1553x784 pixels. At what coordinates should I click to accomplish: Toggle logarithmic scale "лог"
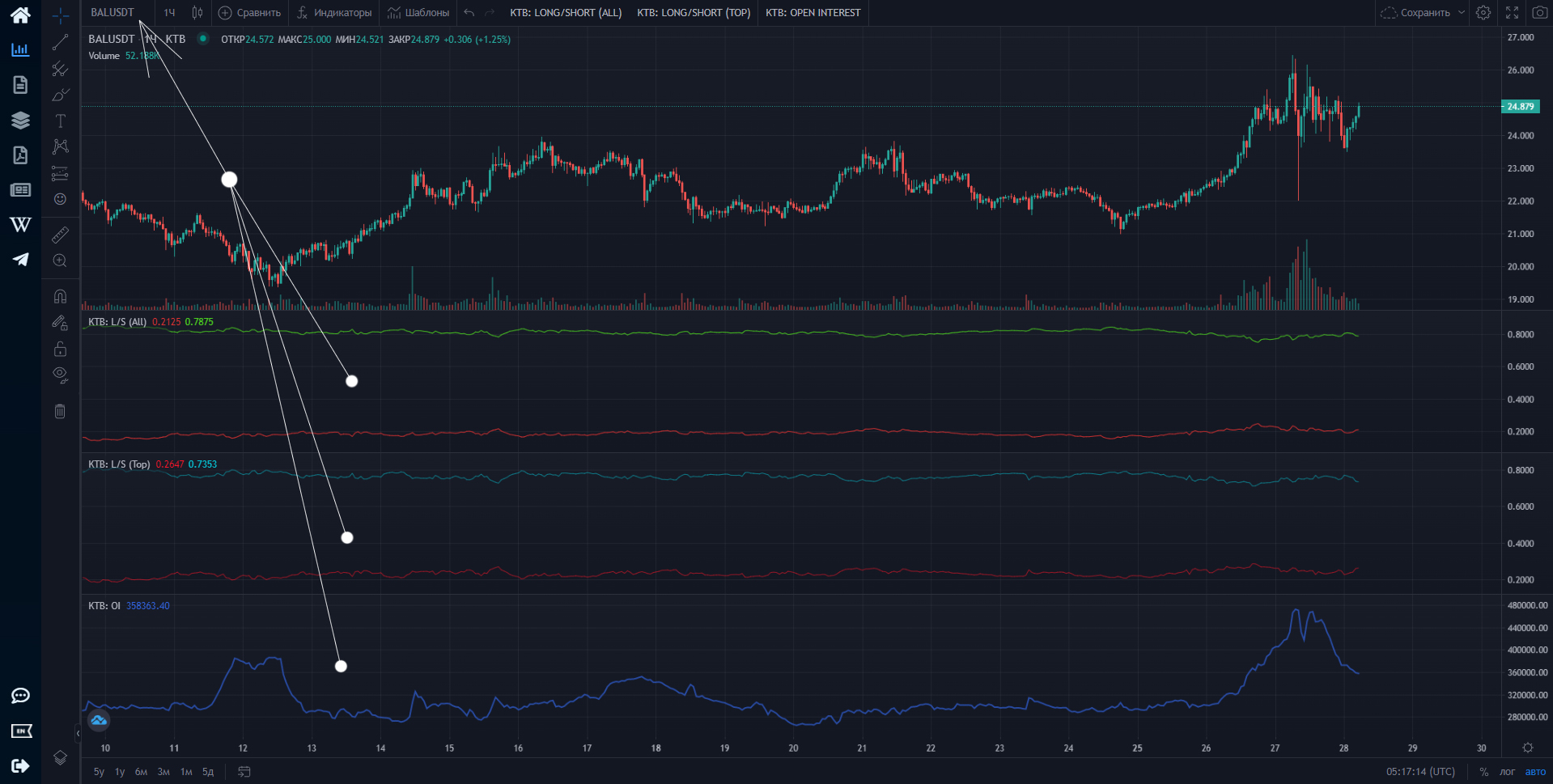point(1507,772)
